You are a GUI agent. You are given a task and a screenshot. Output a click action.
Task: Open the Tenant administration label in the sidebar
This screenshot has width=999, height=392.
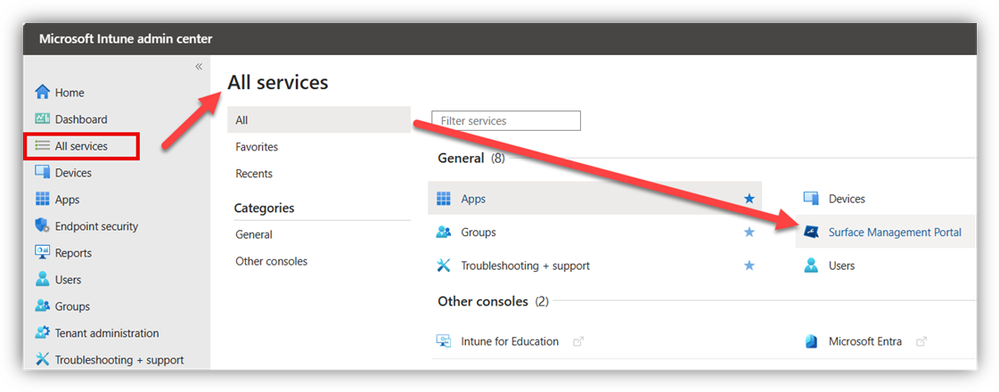107,333
